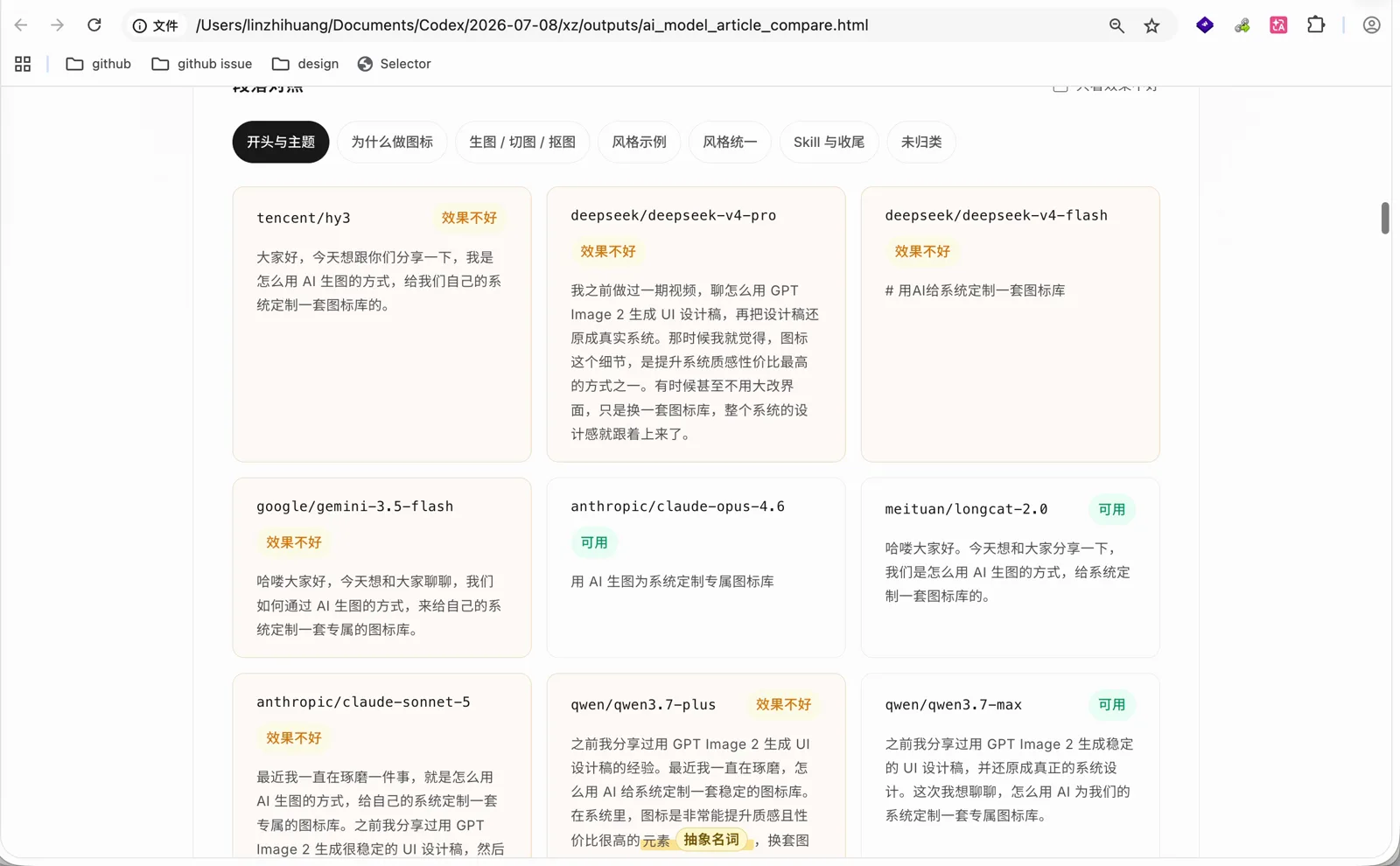Click 可用 badge on meituan/longcat-2.0 card
1400x866 pixels.
1112,509
